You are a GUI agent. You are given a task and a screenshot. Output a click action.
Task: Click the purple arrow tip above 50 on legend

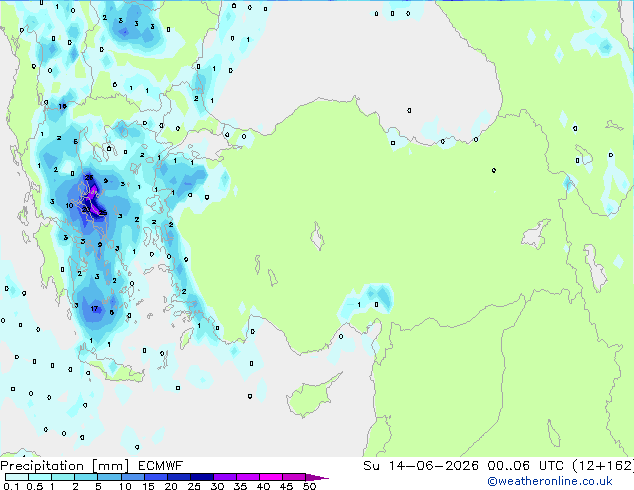tap(317, 477)
